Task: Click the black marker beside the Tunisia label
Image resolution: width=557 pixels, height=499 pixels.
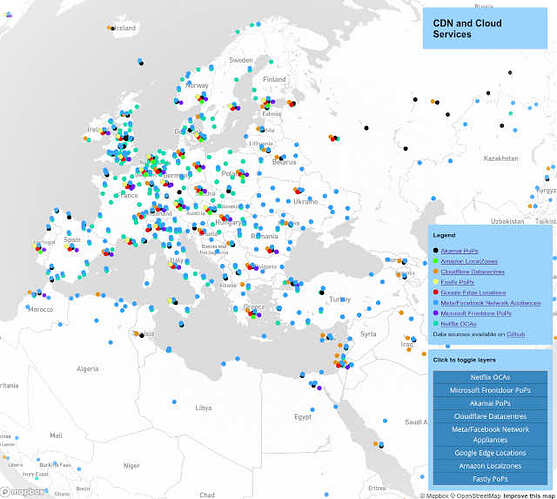Action: (x=141, y=335)
